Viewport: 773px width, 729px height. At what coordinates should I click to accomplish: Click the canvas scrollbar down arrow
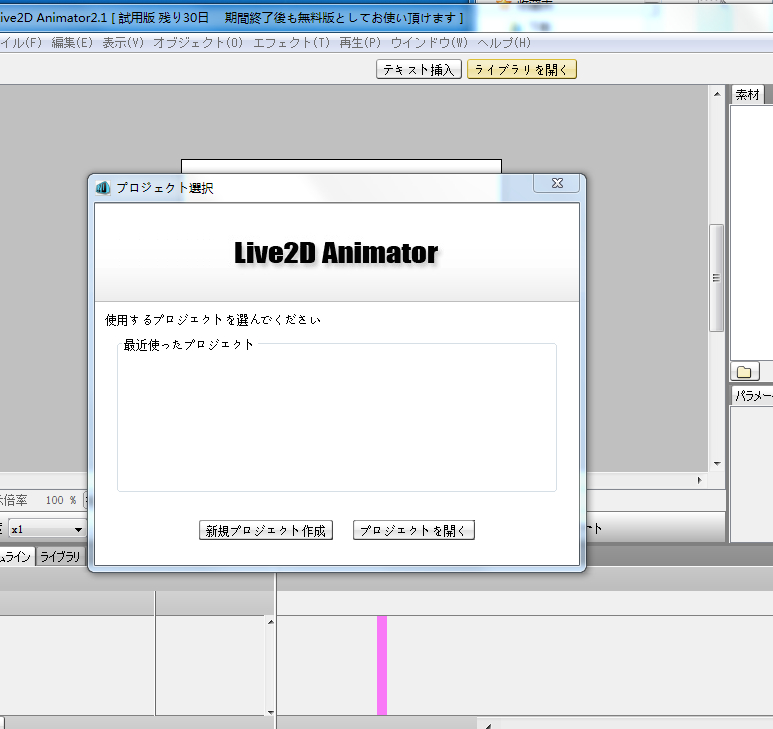pos(717,464)
